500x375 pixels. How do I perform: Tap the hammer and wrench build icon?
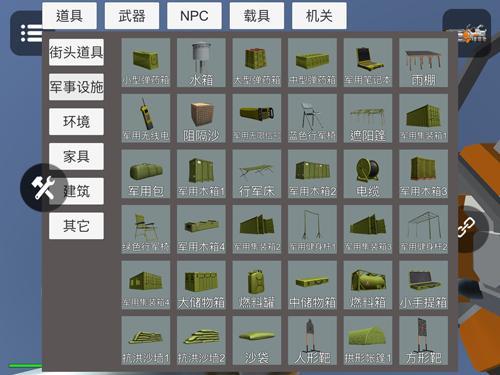pyautogui.click(x=44, y=188)
